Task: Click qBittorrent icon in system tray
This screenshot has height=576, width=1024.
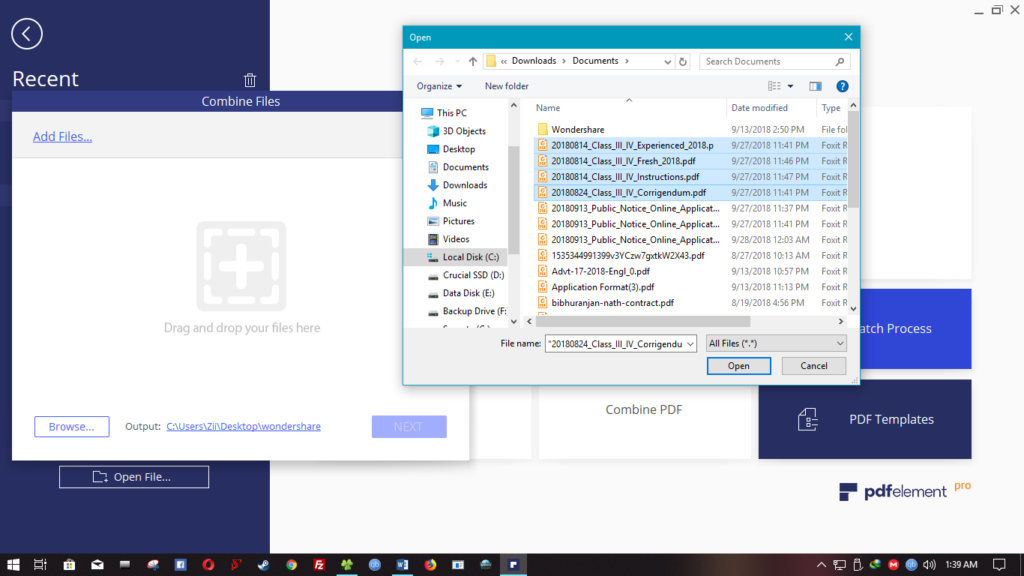Action: click(x=911, y=565)
